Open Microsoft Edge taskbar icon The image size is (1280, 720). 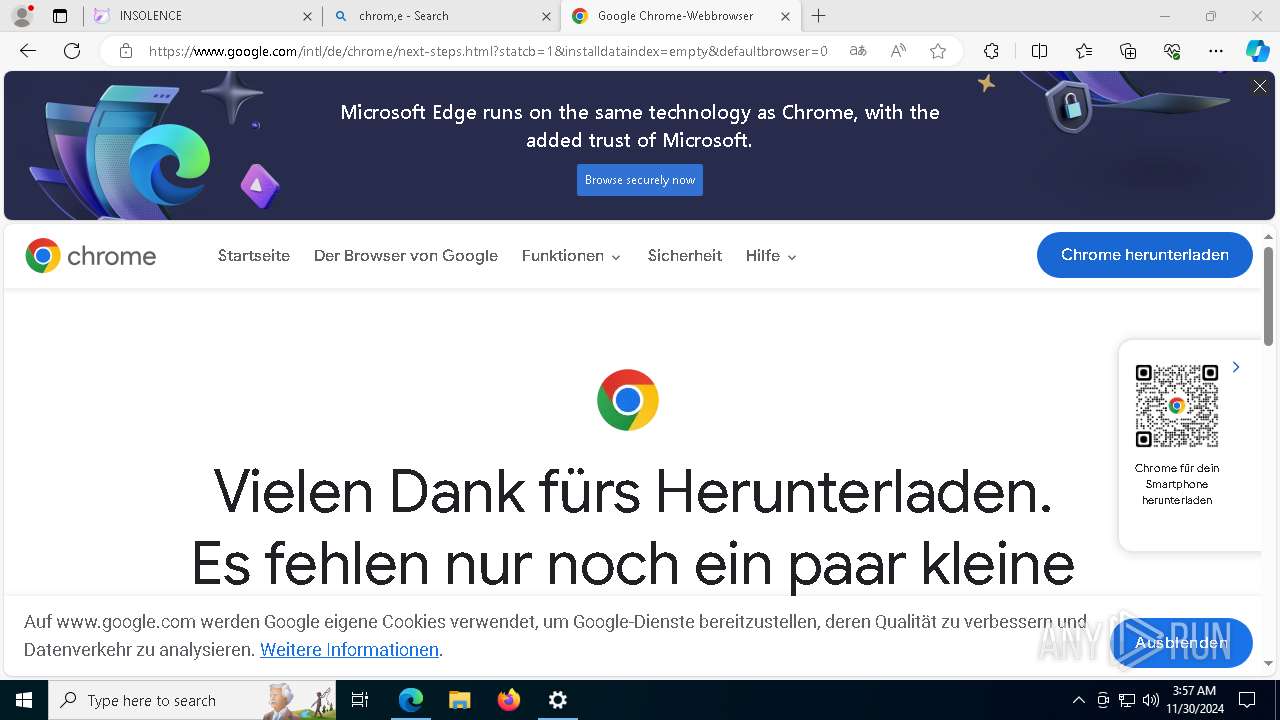(x=411, y=700)
